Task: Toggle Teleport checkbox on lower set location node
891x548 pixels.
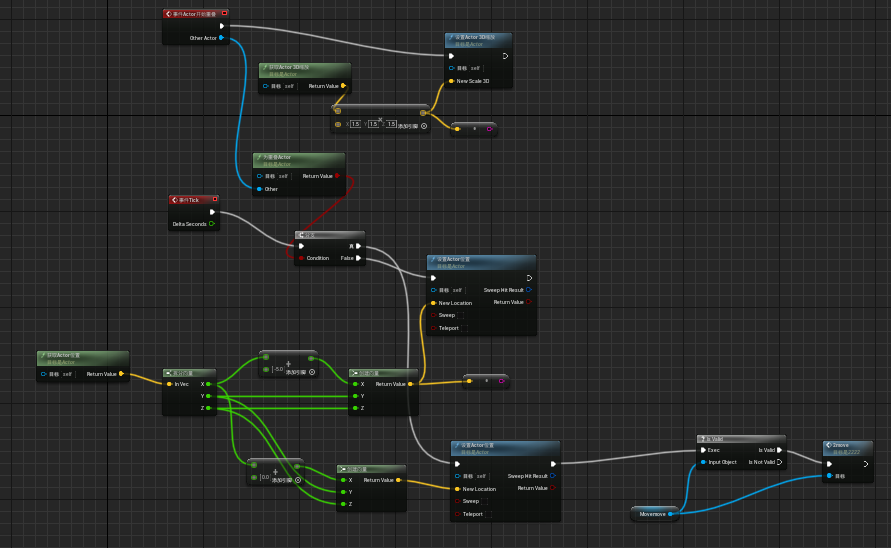Action: click(490, 514)
